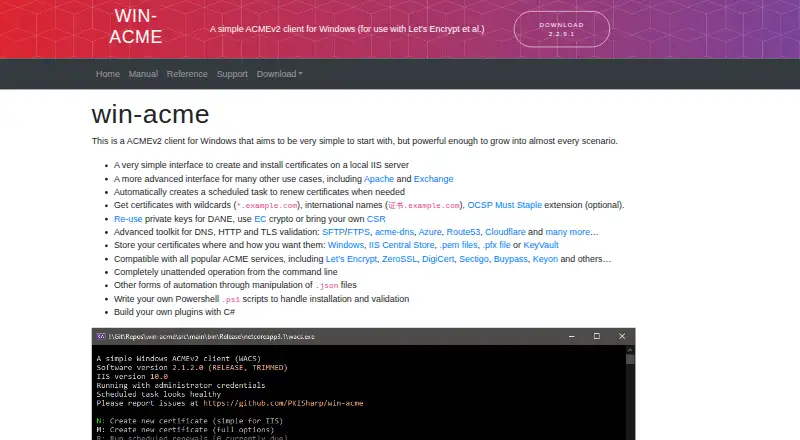Image resolution: width=800 pixels, height=440 pixels.
Task: Click 'Scheduled task looks healthy' terminal line
Action: coord(159,394)
